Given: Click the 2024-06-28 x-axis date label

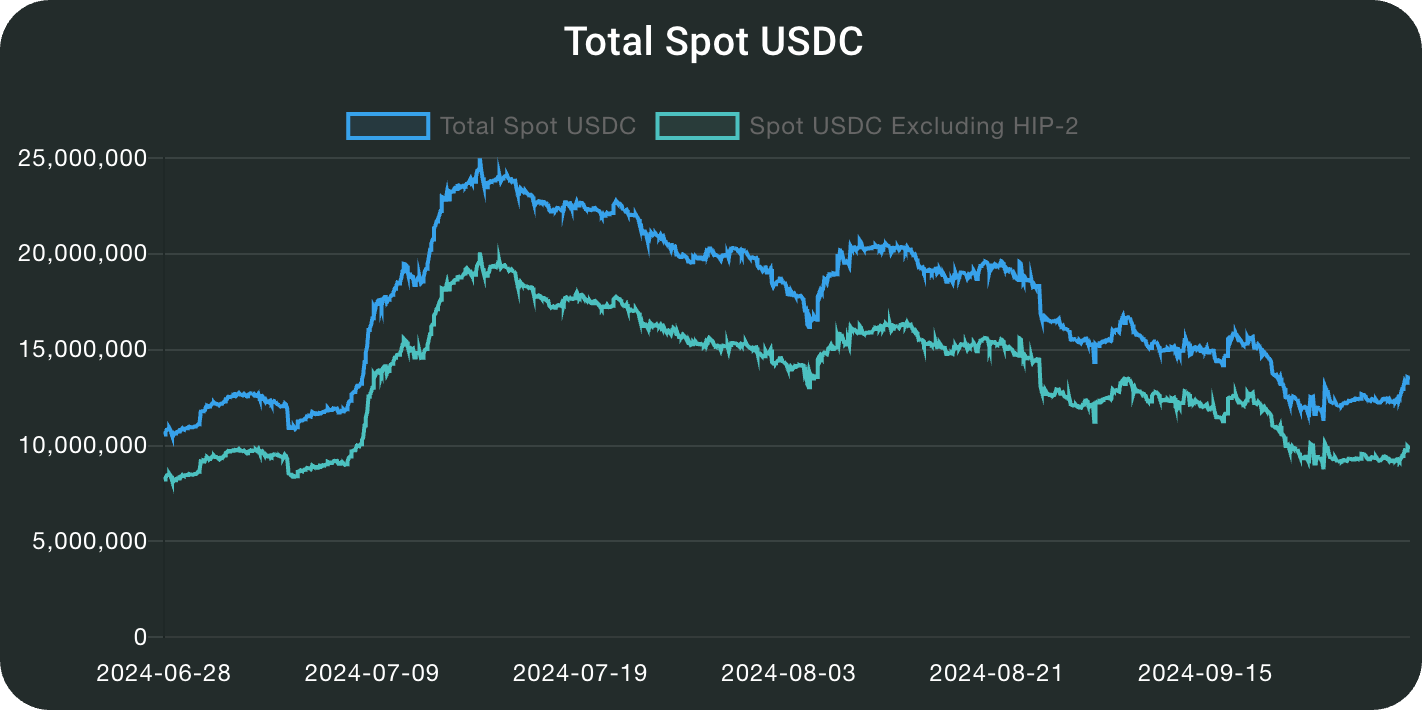Looking at the screenshot, I should tap(163, 673).
